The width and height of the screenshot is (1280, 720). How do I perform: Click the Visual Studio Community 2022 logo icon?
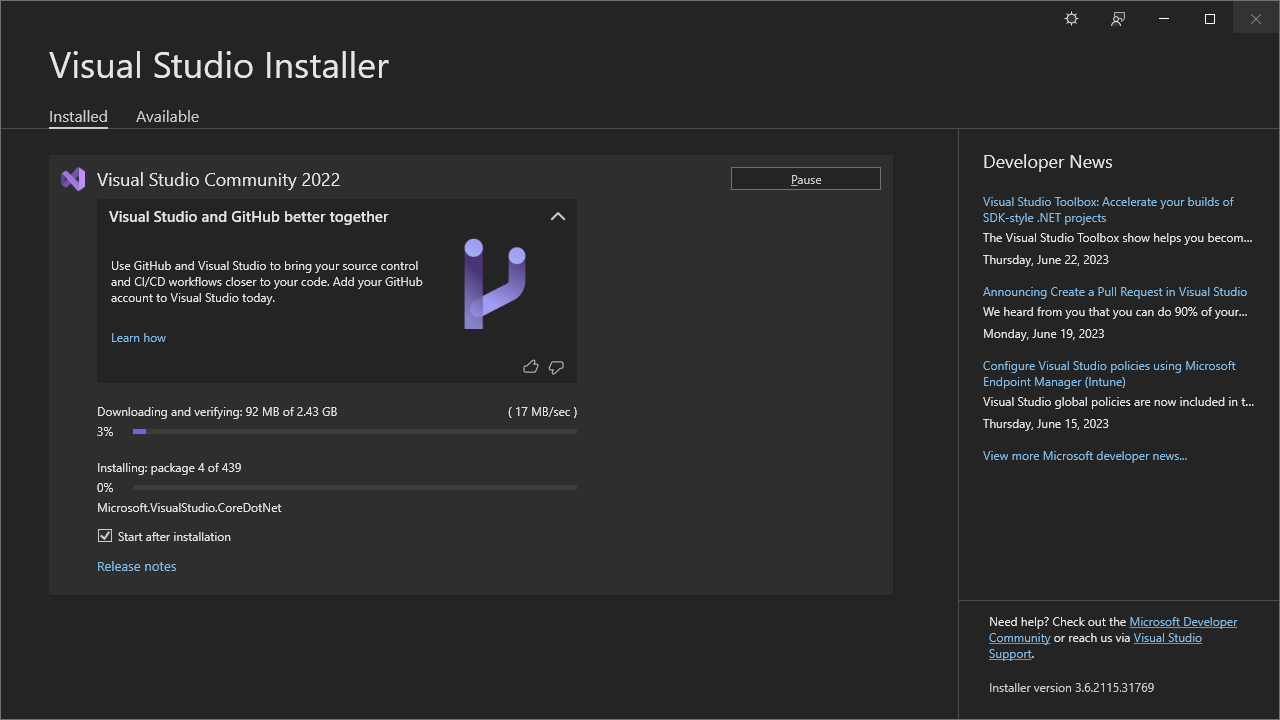(x=73, y=179)
